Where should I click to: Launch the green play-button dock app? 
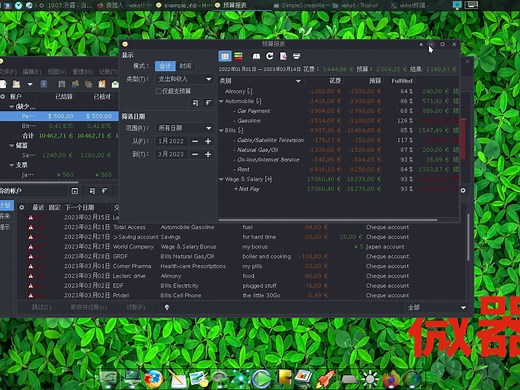tap(262, 379)
